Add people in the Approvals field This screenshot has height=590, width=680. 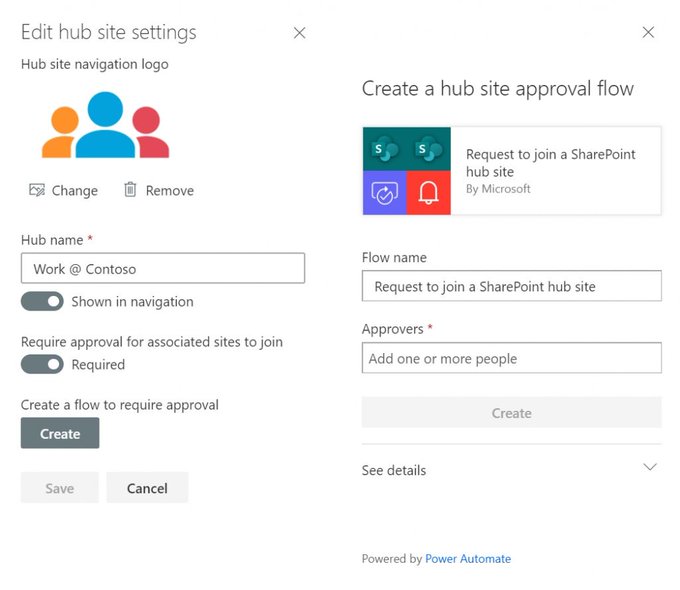coord(512,358)
